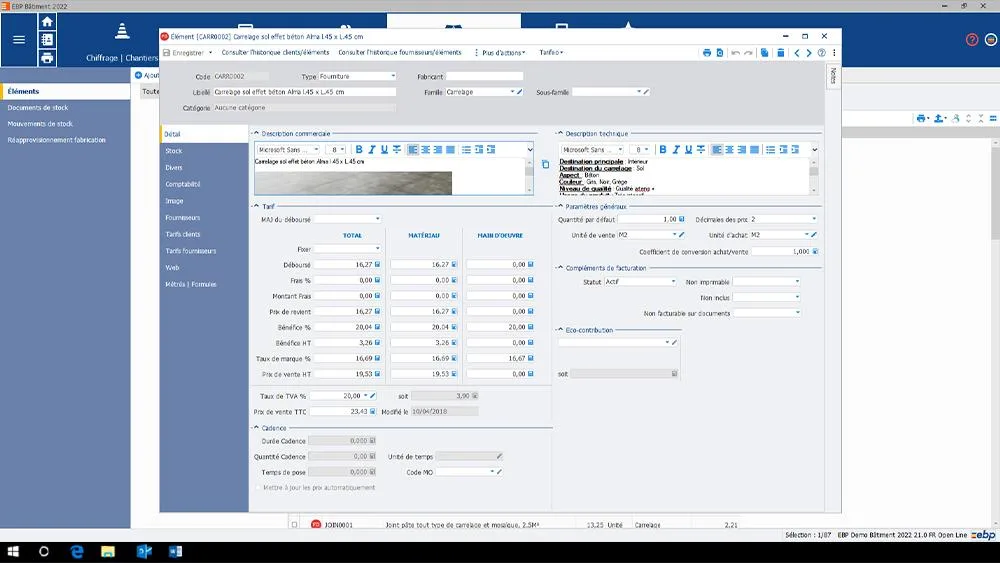
Task: Delete the element with the trash icon
Action: click(x=781, y=53)
